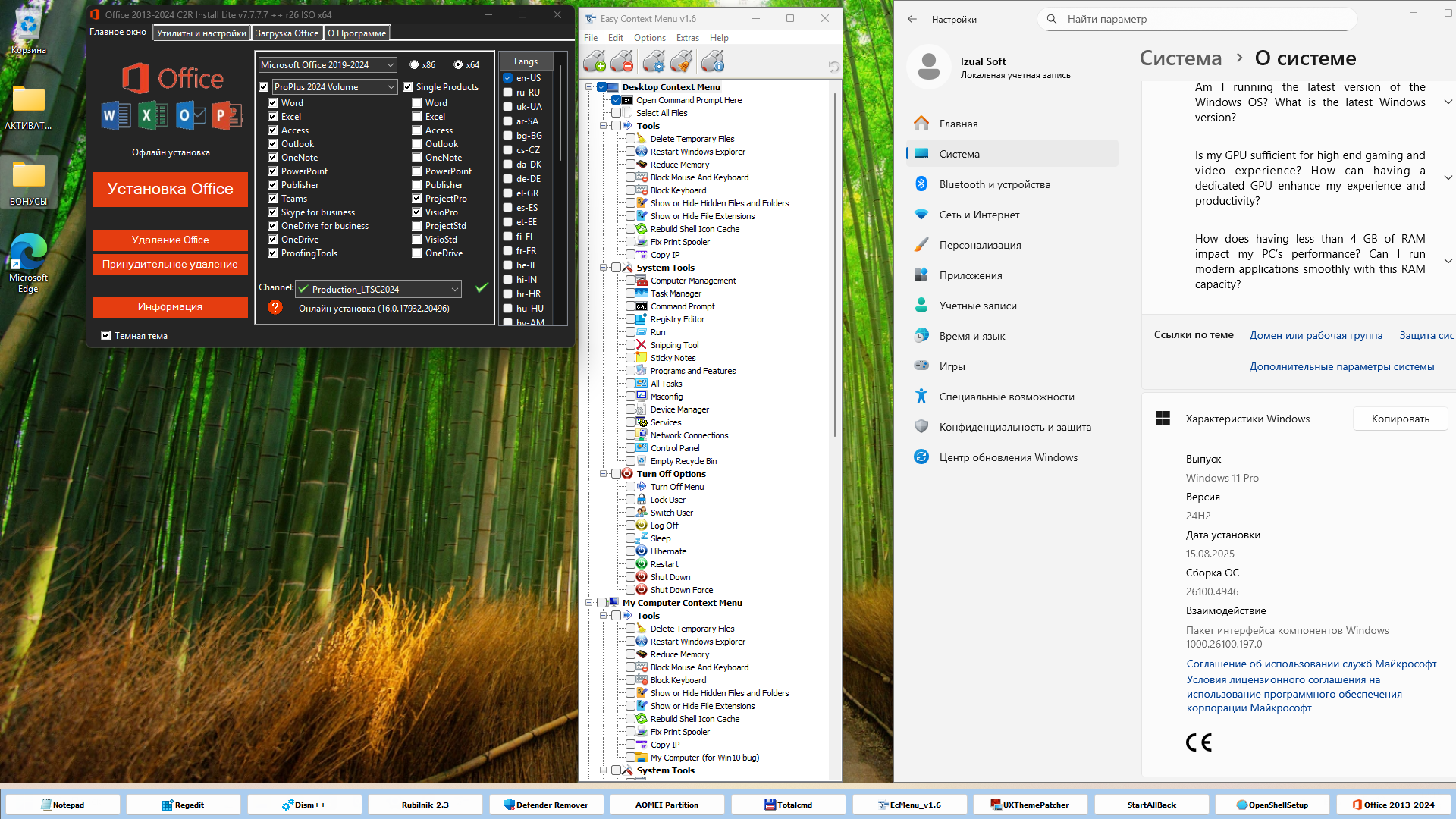Uncheck VisioPro under Single Products
The width and height of the screenshot is (1456, 819).
pyautogui.click(x=416, y=212)
